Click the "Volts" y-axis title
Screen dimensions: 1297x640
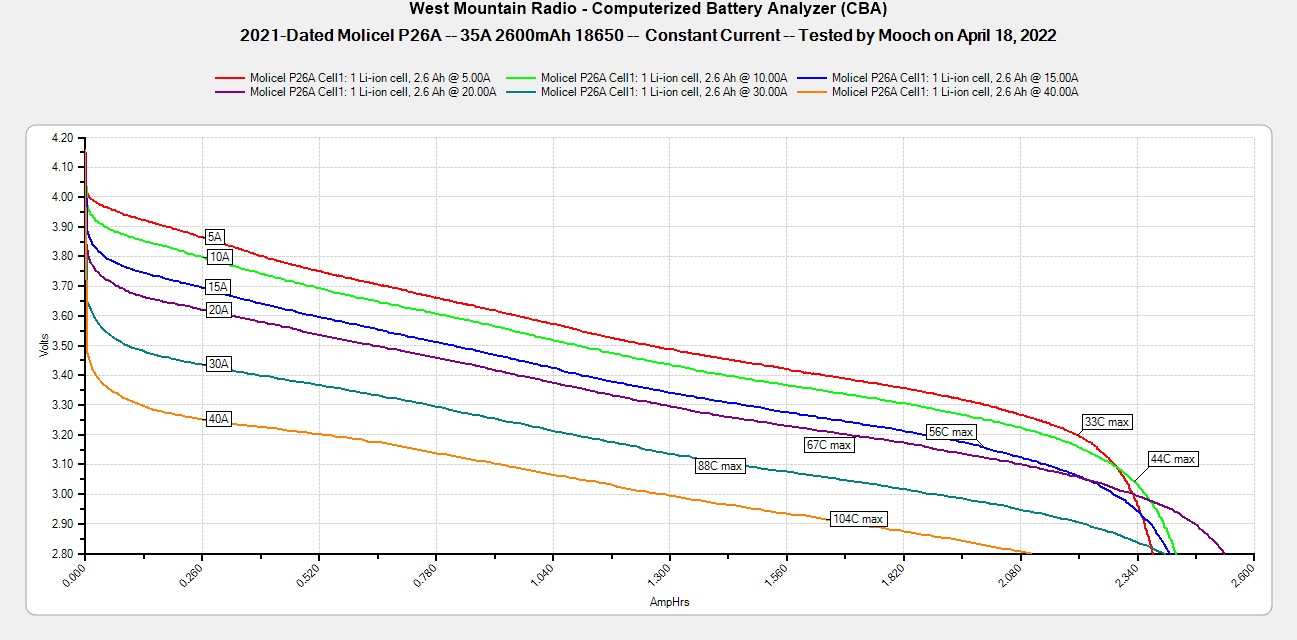tap(43, 345)
